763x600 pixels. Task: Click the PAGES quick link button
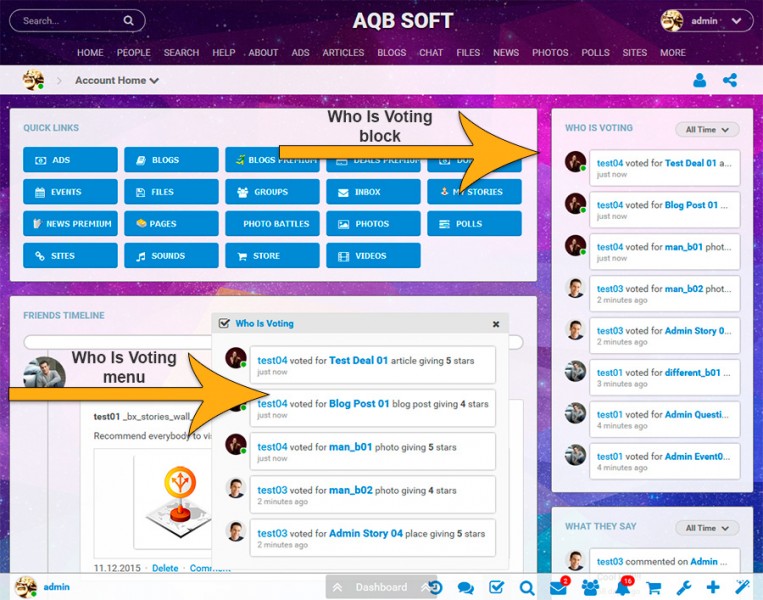pos(171,224)
